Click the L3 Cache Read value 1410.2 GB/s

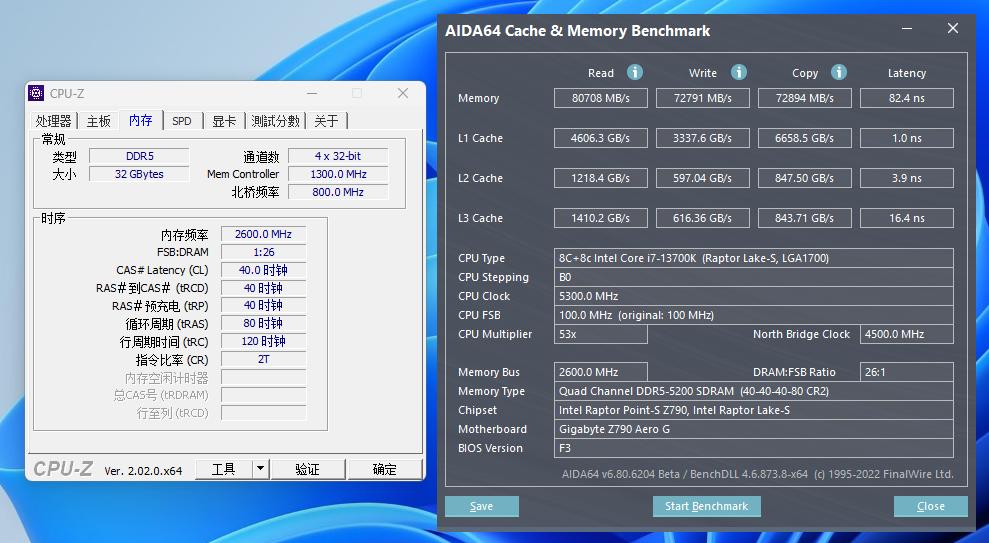(x=600, y=218)
